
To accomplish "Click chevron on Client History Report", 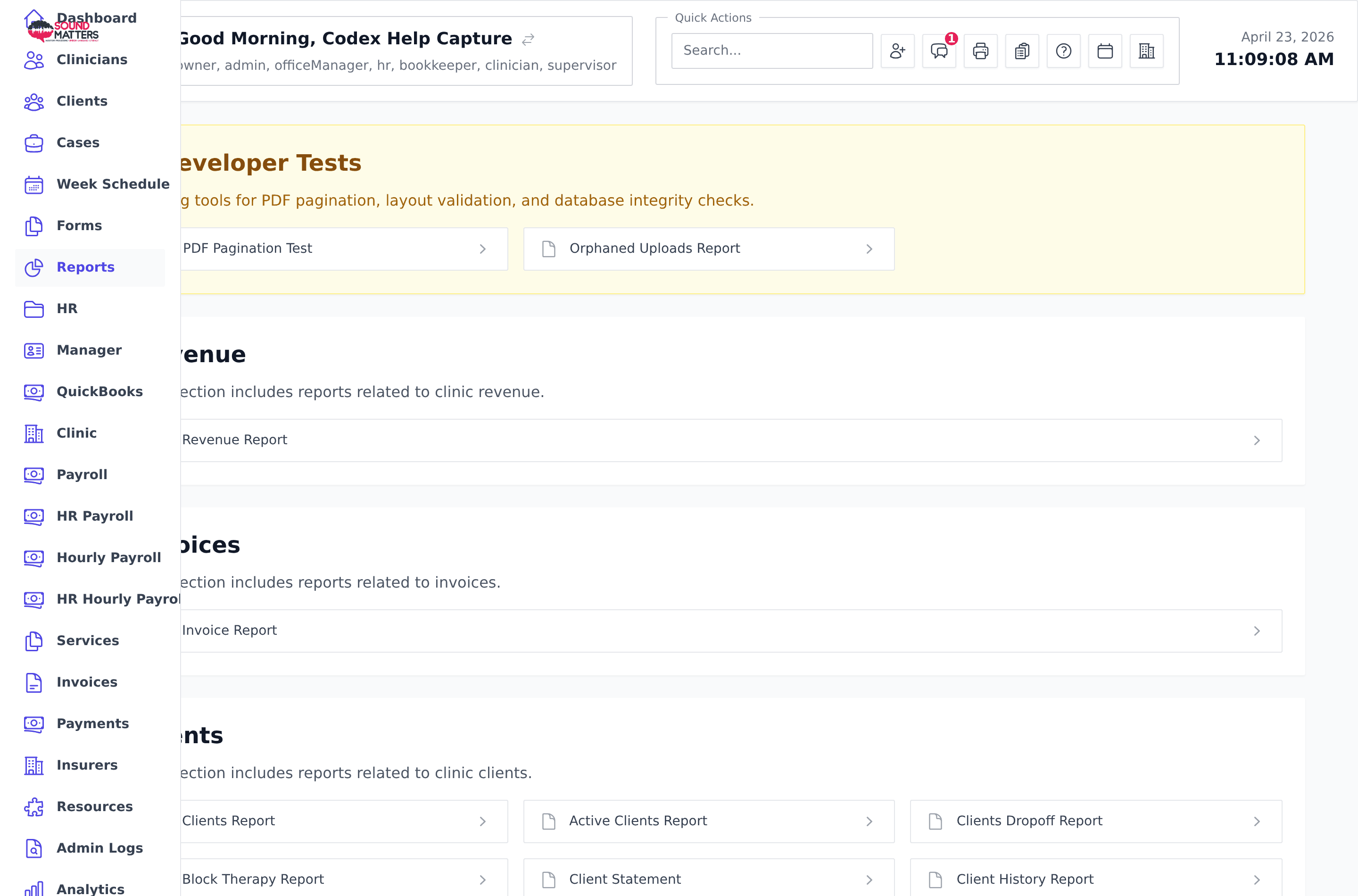I will pos(1257,880).
